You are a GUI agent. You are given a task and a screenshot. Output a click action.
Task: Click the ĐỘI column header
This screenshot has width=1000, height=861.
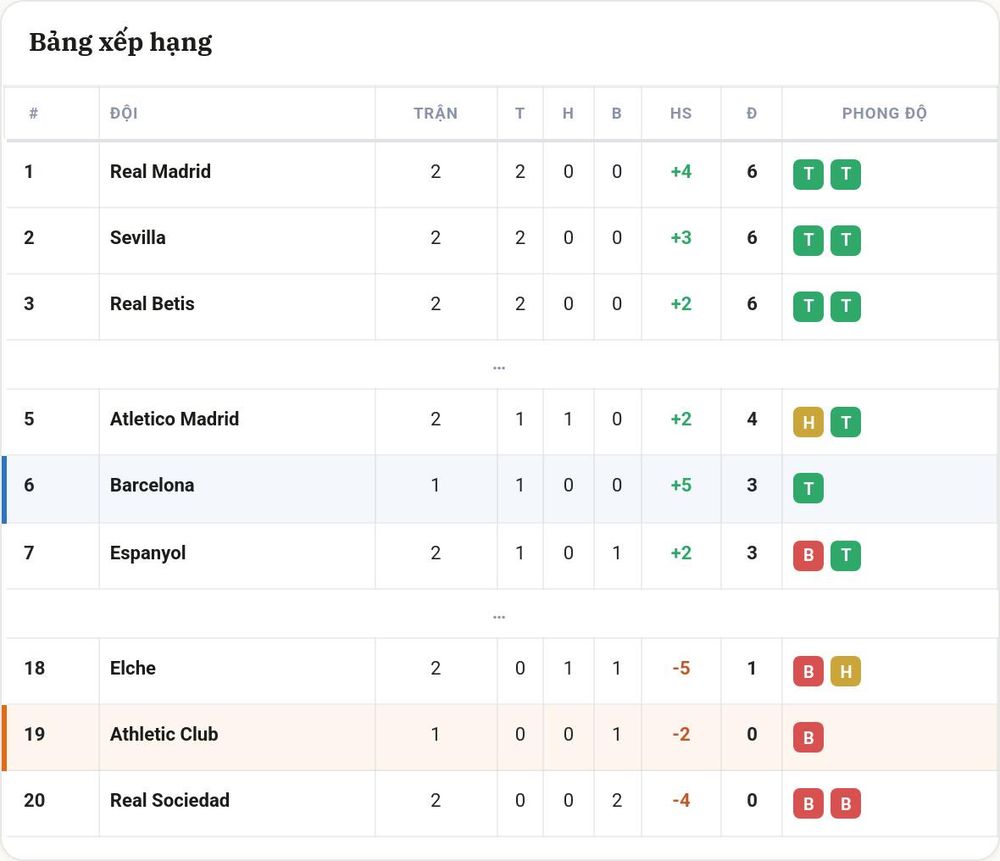click(124, 113)
